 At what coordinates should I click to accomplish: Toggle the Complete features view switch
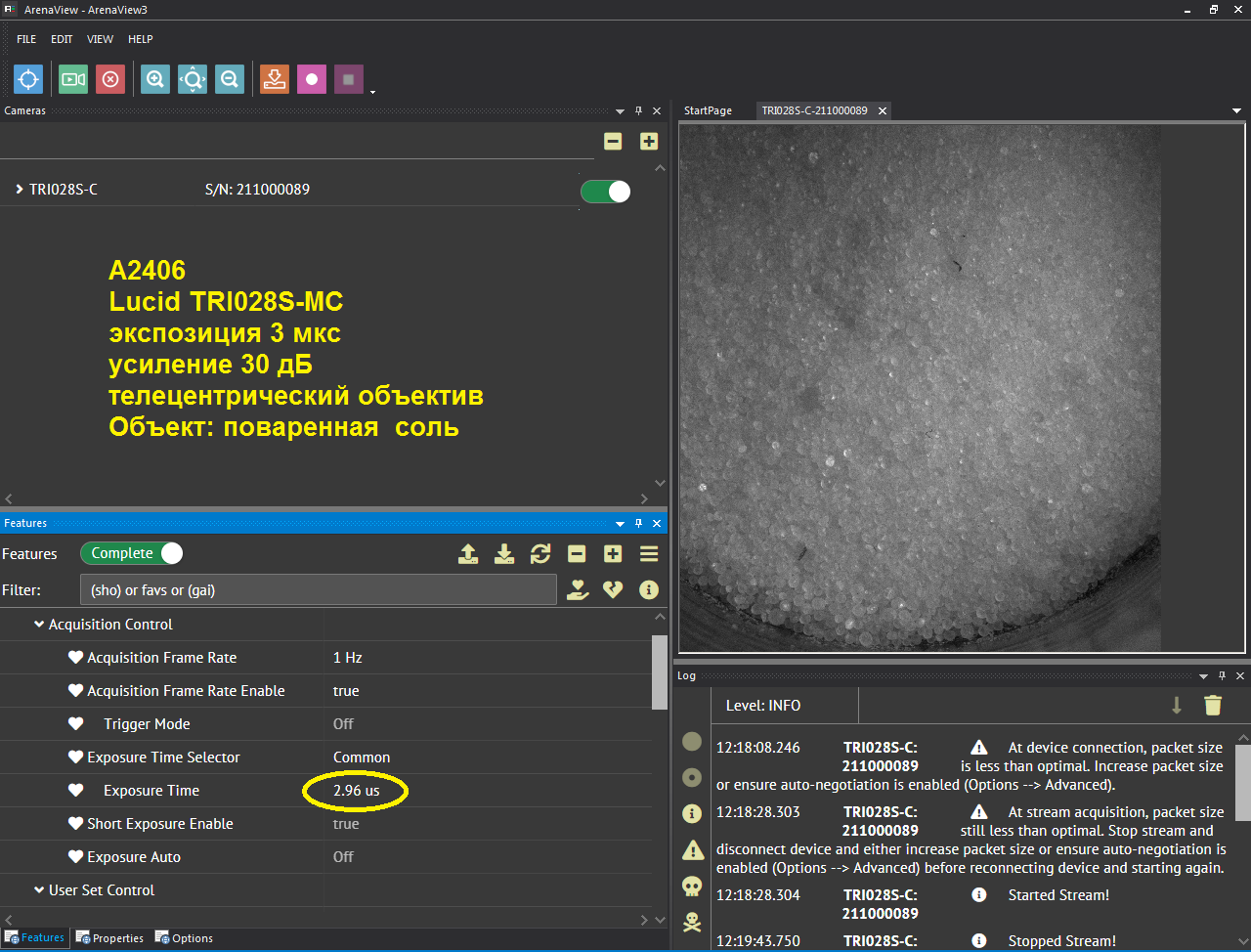(x=132, y=553)
